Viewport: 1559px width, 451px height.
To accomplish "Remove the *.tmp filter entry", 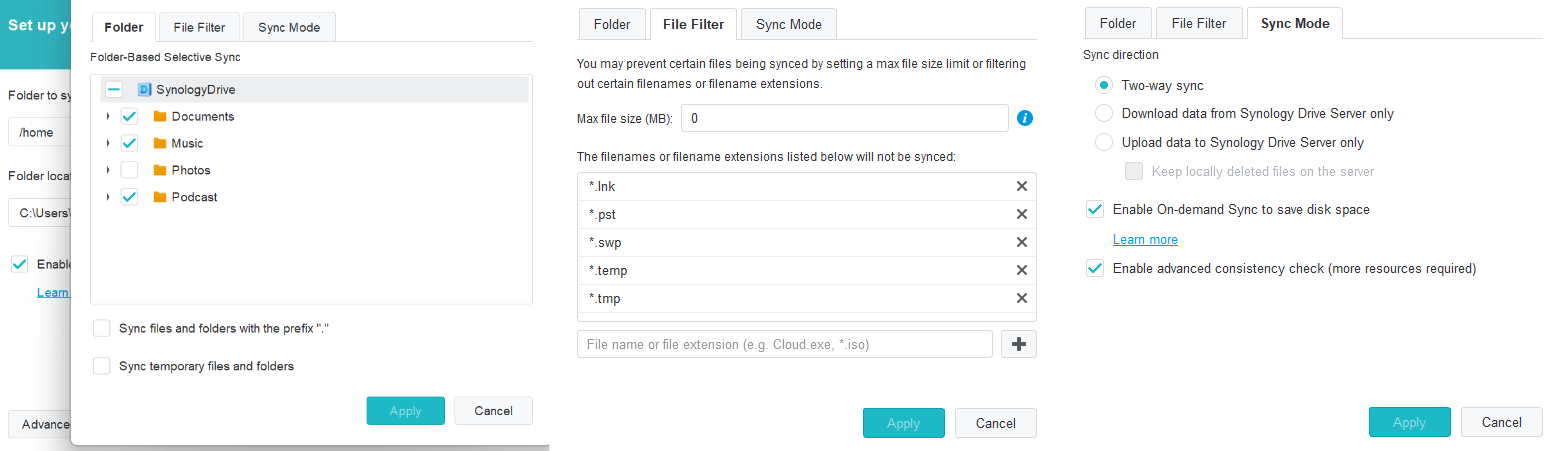I will [1022, 298].
